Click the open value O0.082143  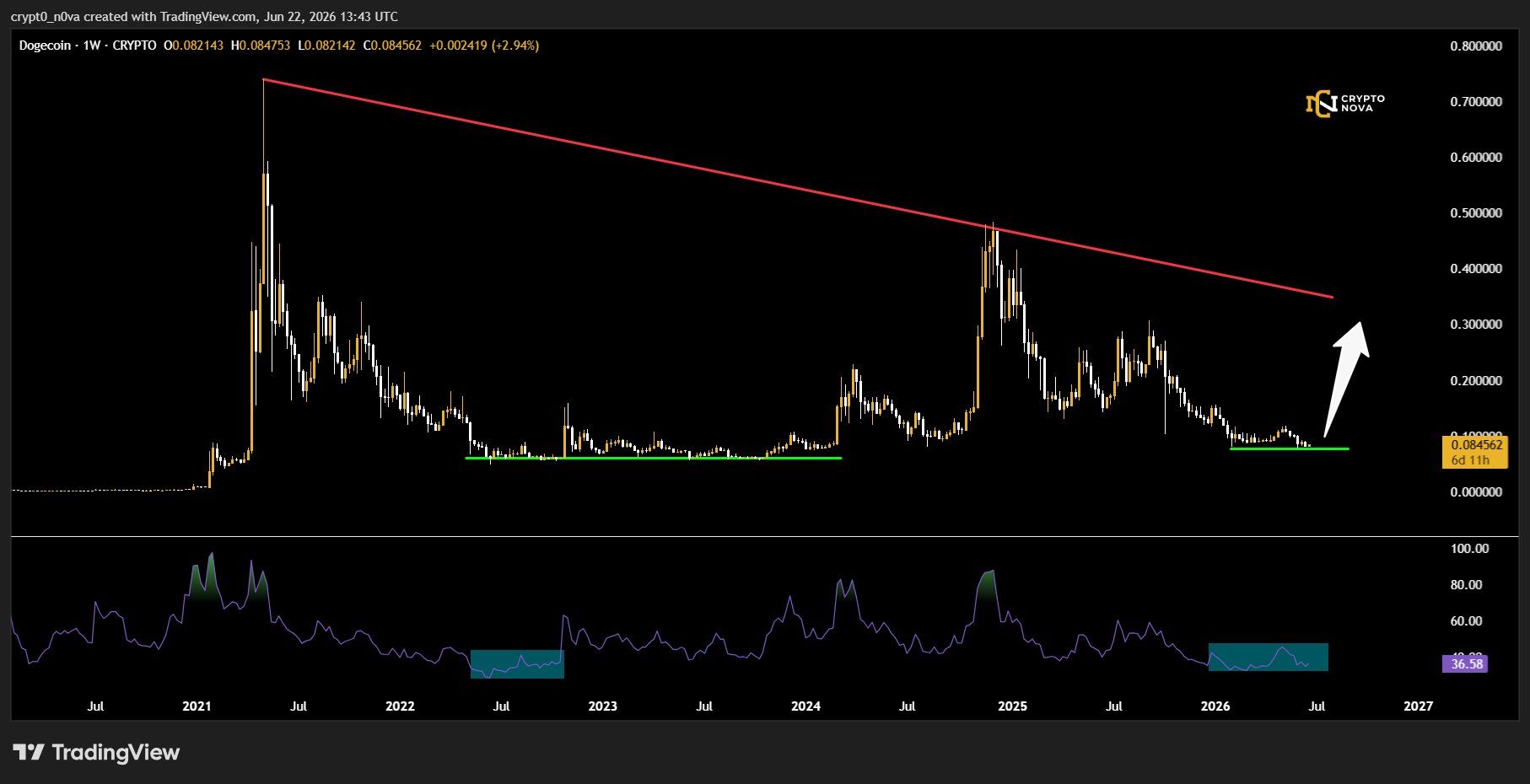pyautogui.click(x=193, y=46)
